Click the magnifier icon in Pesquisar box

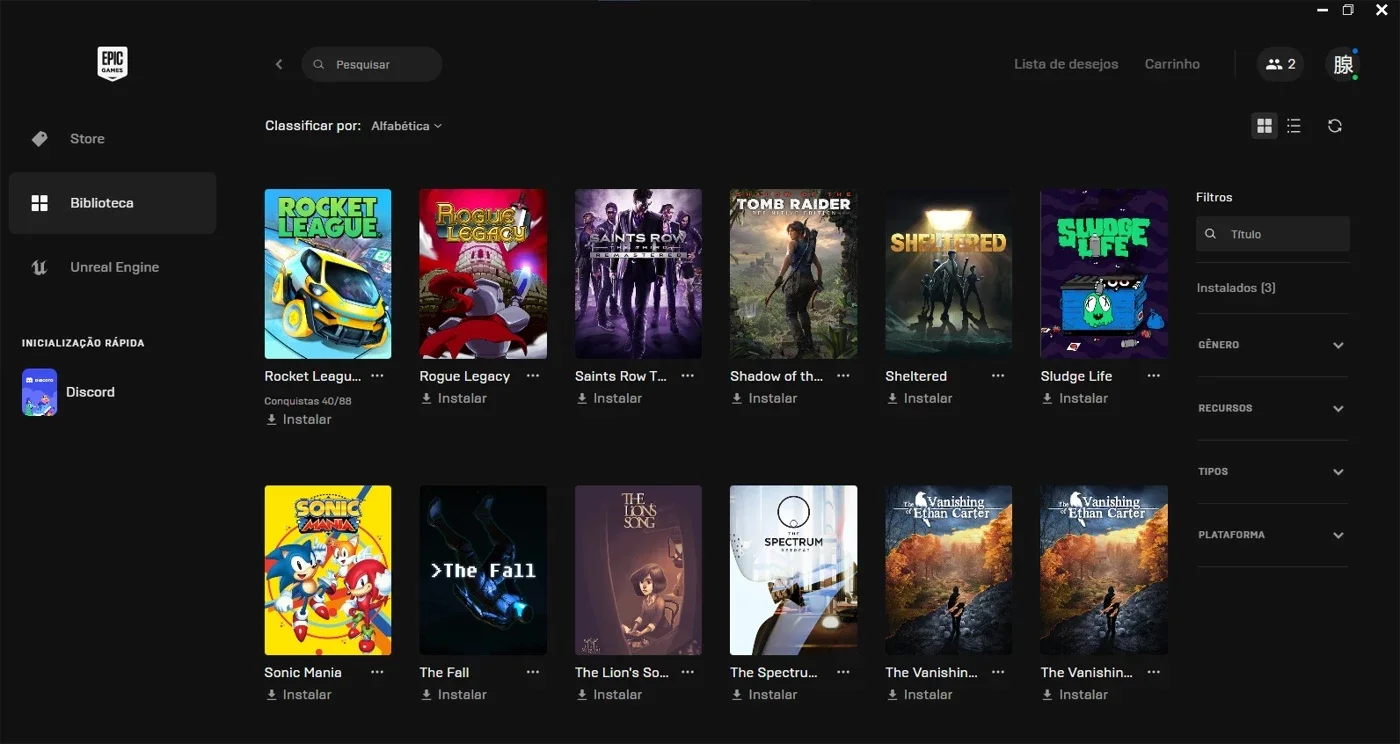pos(319,64)
